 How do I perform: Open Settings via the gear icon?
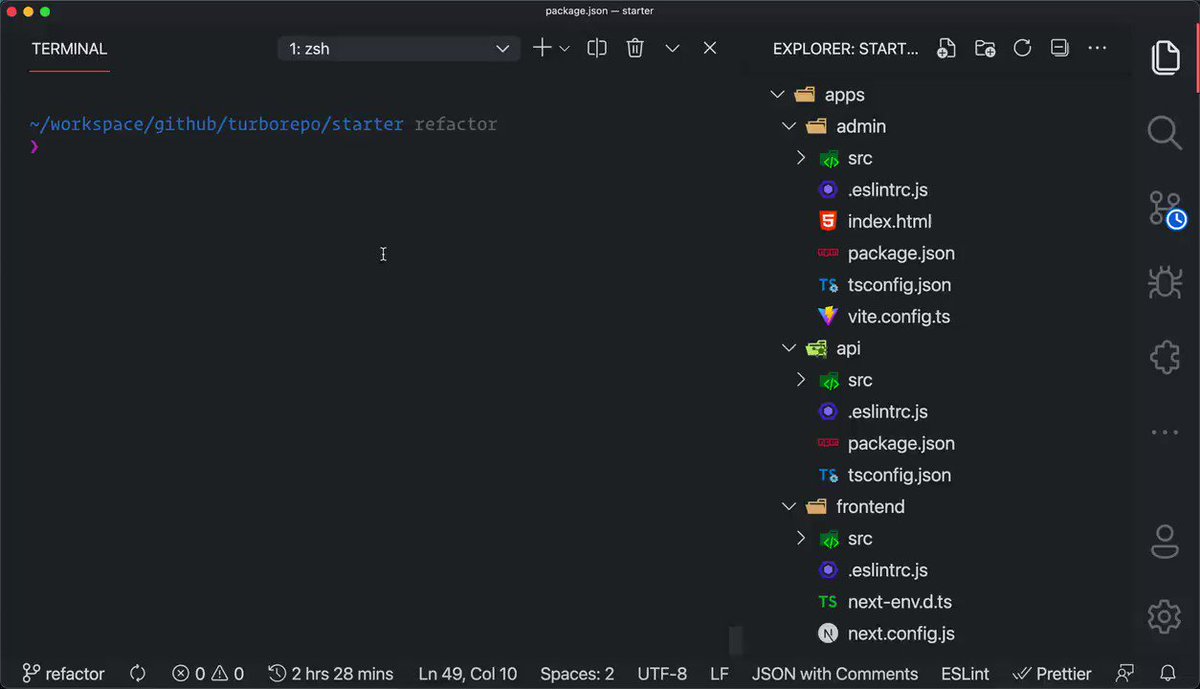click(1163, 617)
